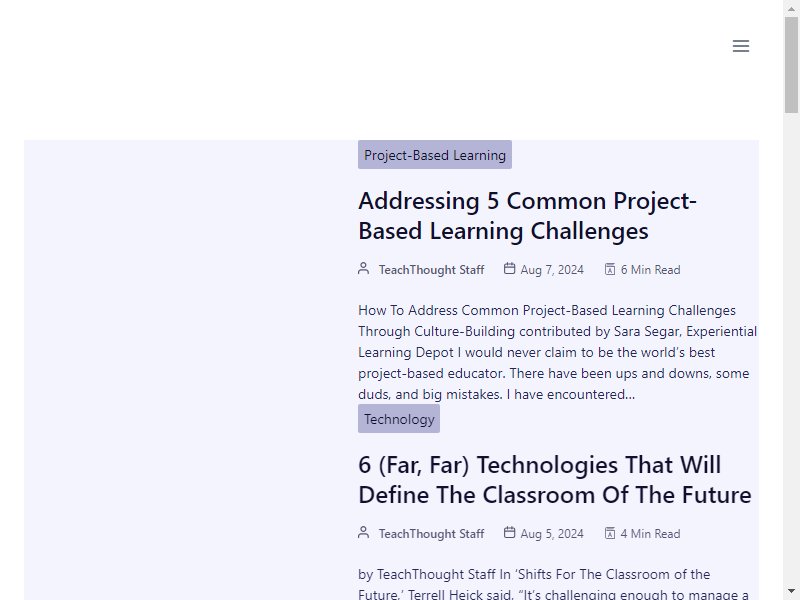This screenshot has height=600, width=800.
Task: Select the Technology category tag
Action: (x=399, y=419)
